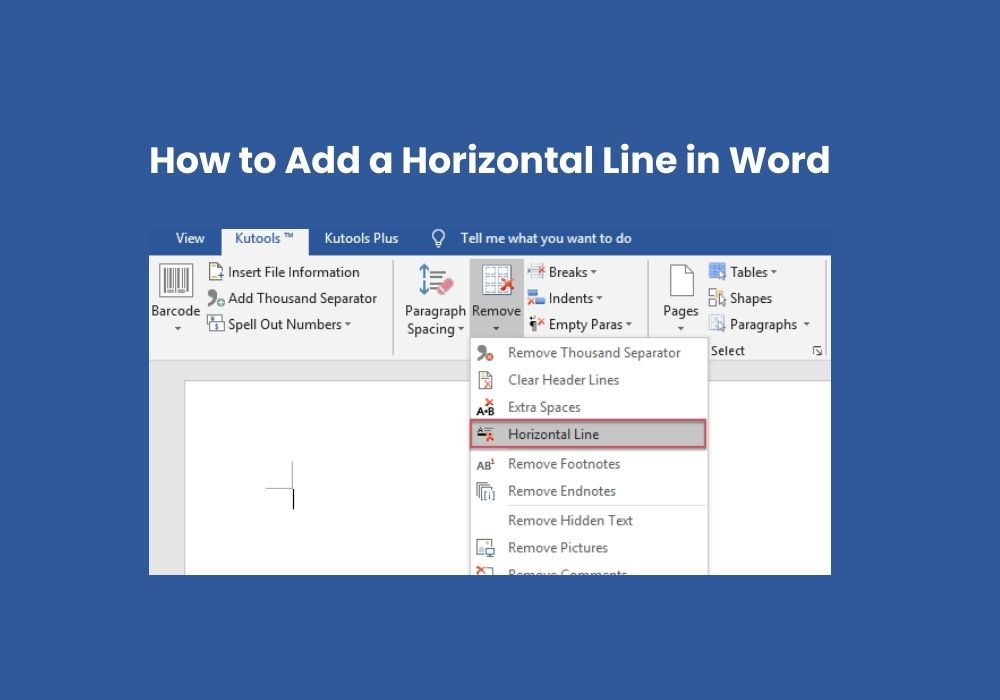Click the Paragraphs label

(763, 324)
